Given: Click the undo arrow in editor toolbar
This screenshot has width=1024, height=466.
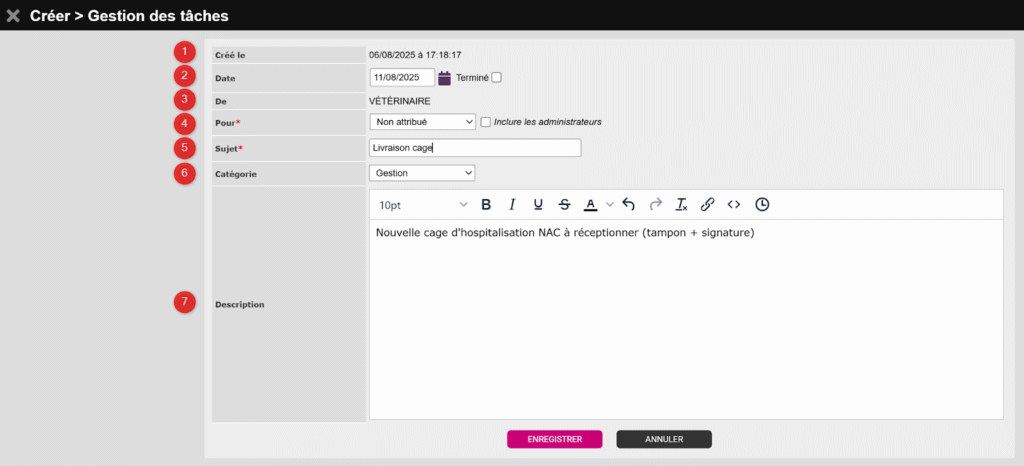Looking at the screenshot, I should point(629,204).
